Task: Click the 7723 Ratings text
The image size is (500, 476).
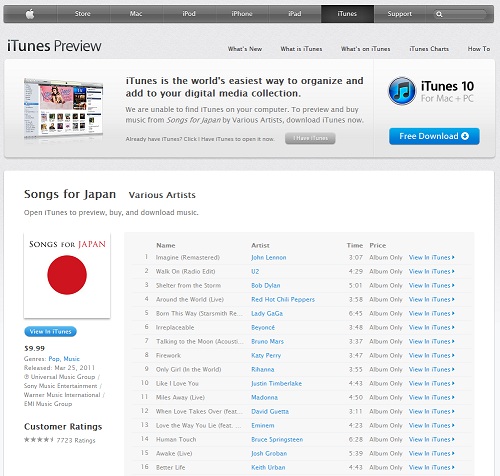Action: pyautogui.click(x=76, y=440)
